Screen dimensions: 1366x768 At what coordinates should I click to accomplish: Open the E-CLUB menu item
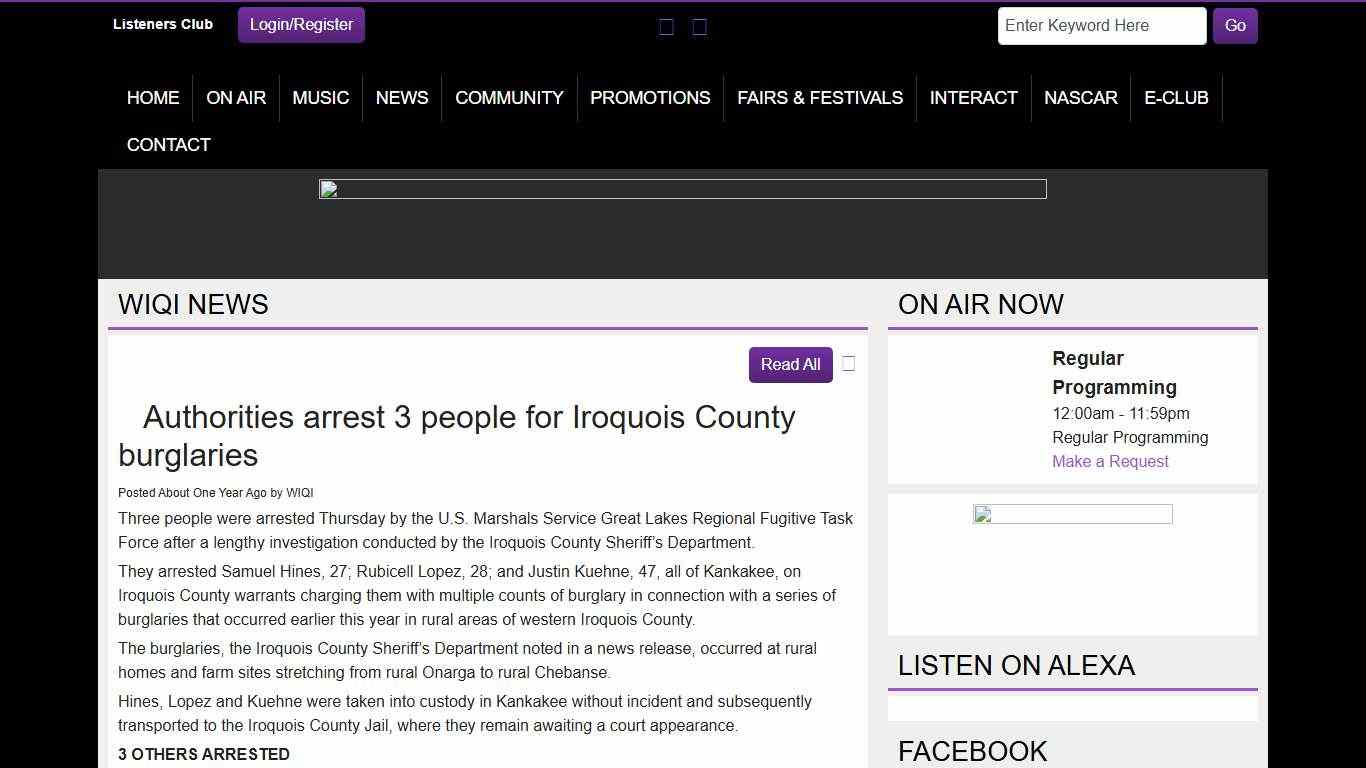click(1176, 98)
